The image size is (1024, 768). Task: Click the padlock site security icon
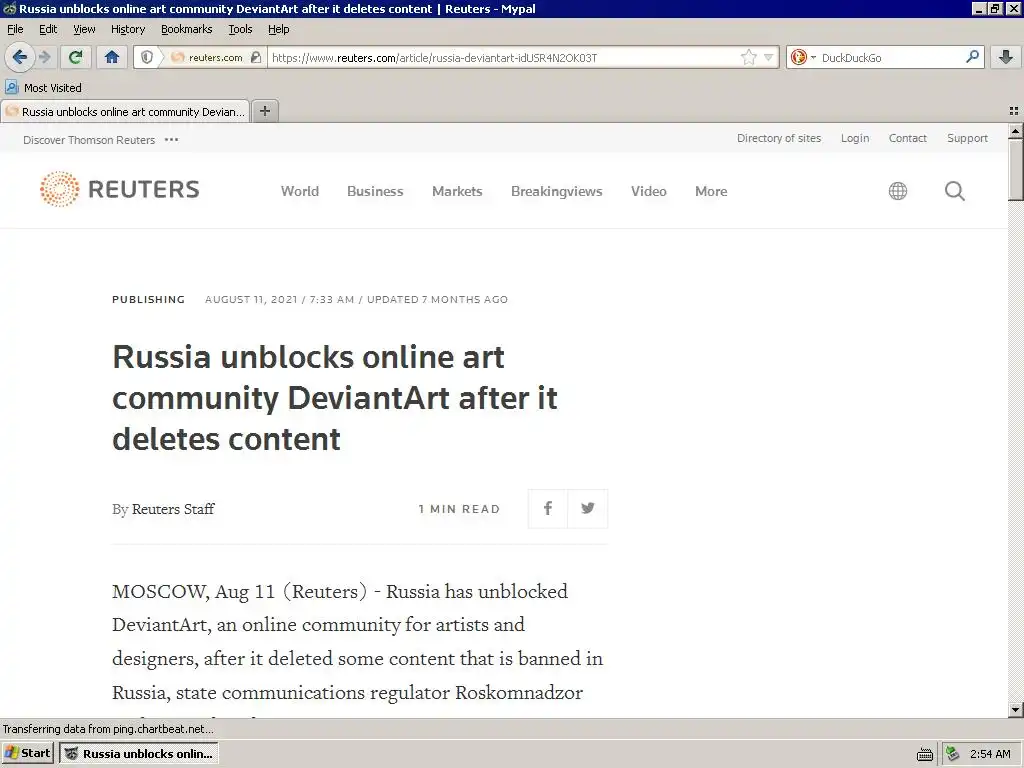point(256,57)
